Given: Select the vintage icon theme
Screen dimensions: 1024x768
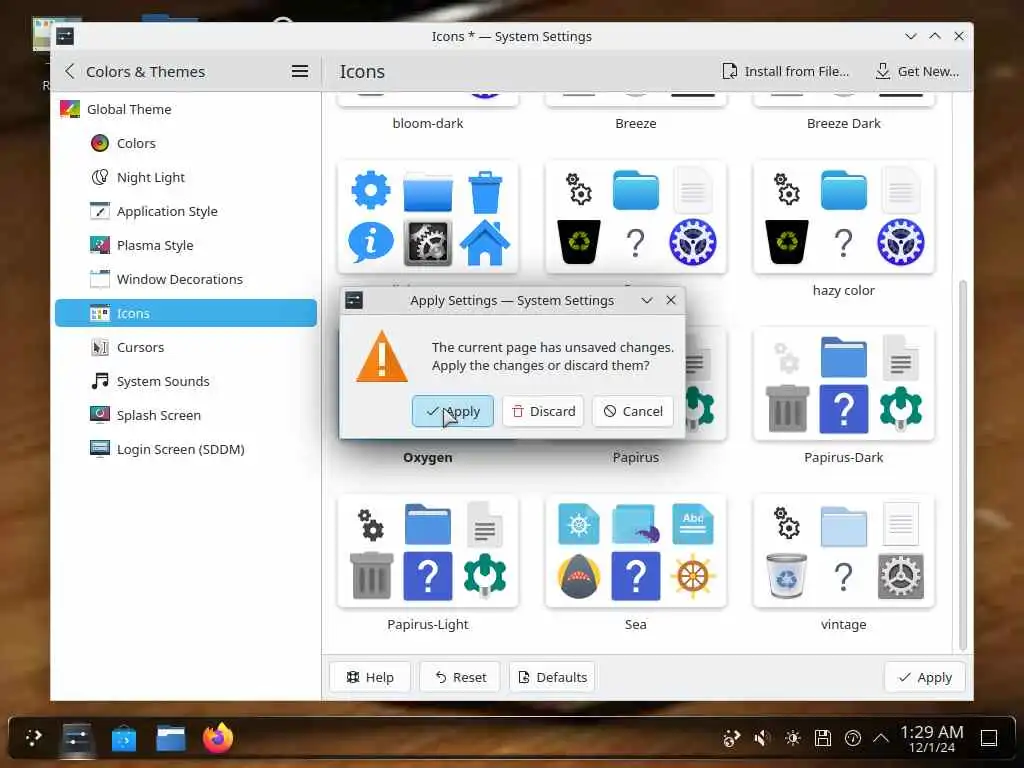Looking at the screenshot, I should coord(844,552).
